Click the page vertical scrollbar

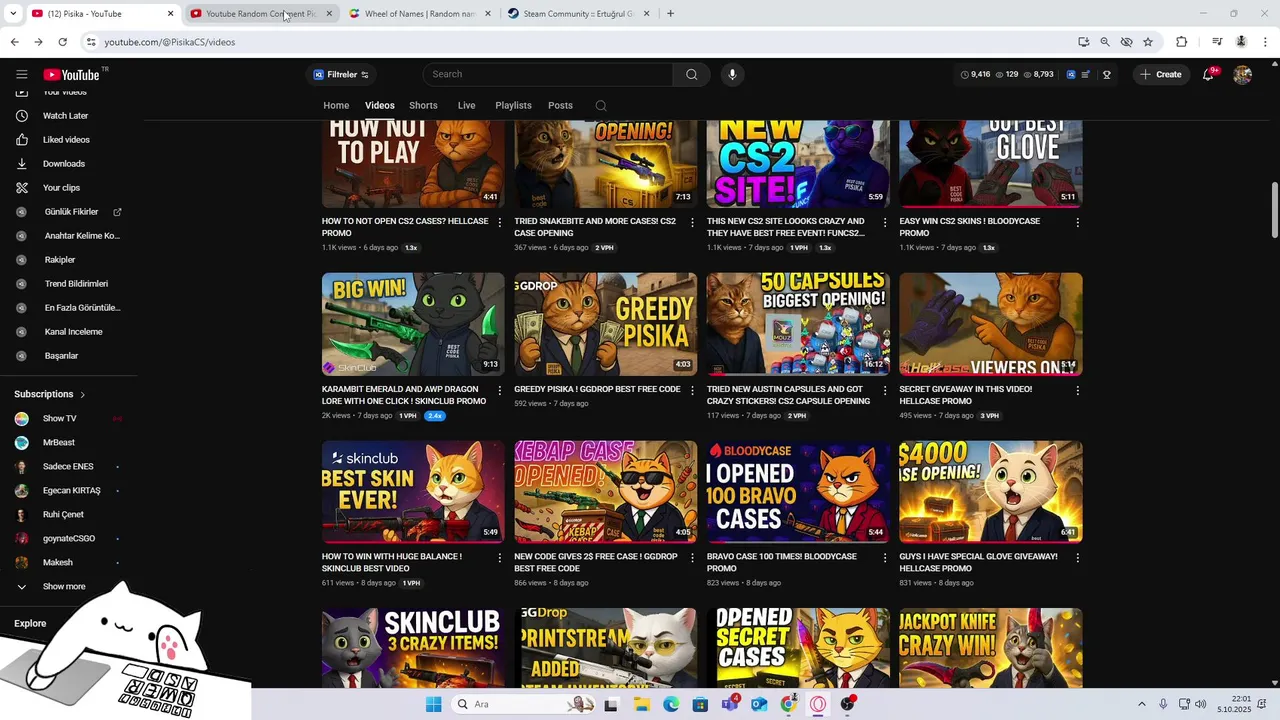(x=1274, y=210)
